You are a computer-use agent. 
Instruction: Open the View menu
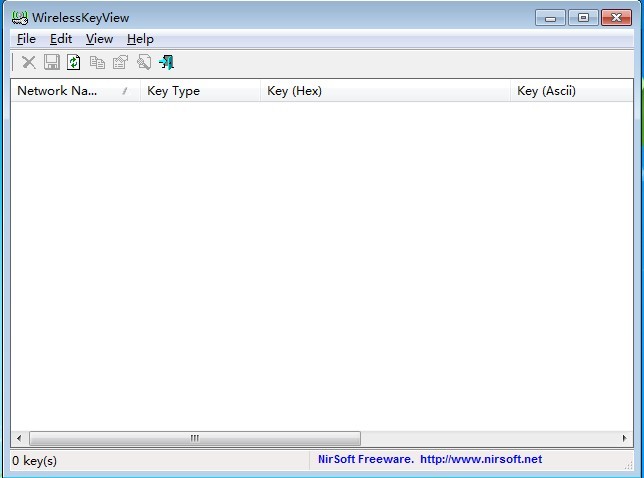tap(99, 39)
